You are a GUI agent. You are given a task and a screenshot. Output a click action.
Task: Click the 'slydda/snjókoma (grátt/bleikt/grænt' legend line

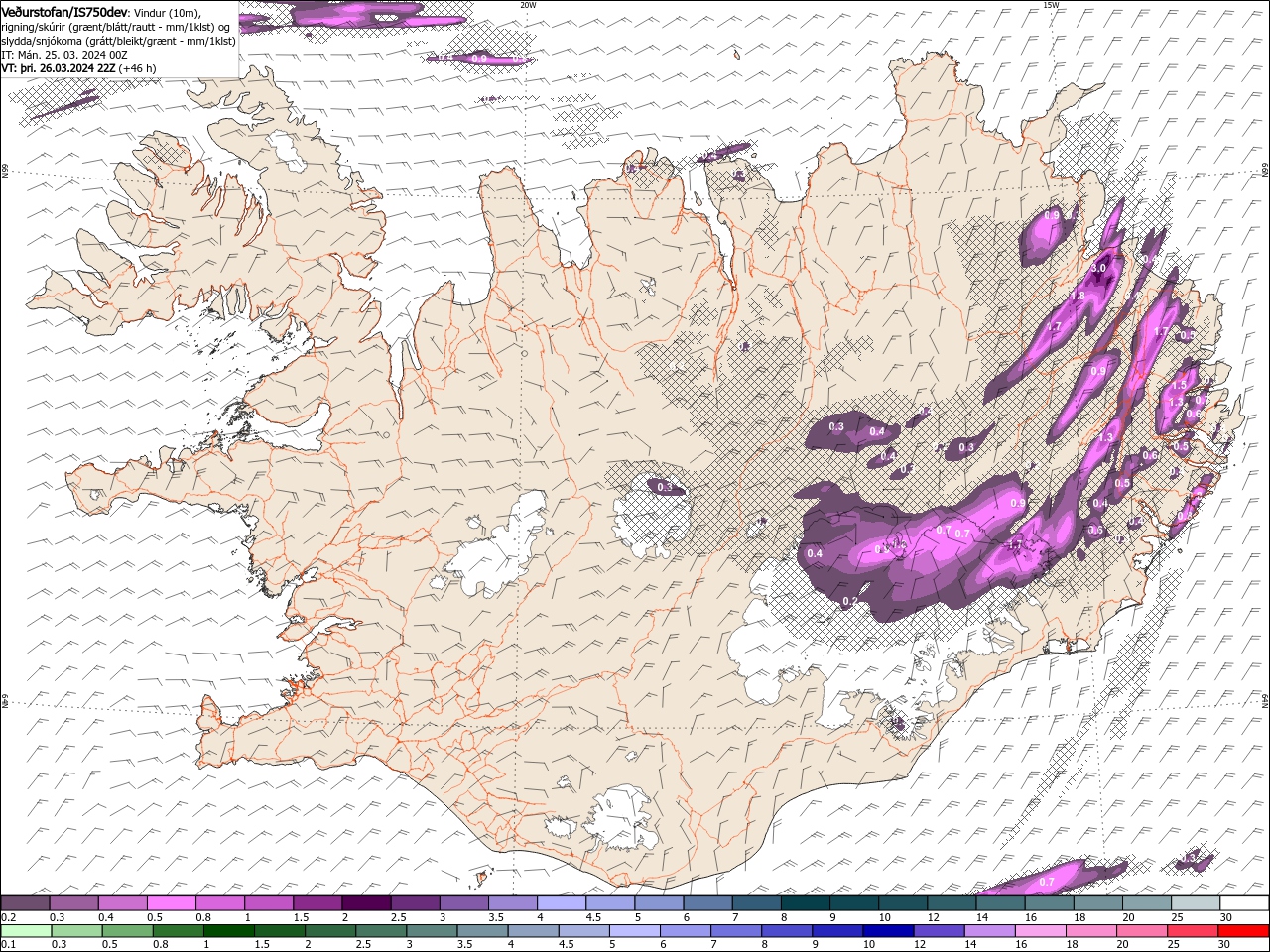pyautogui.click(x=118, y=41)
